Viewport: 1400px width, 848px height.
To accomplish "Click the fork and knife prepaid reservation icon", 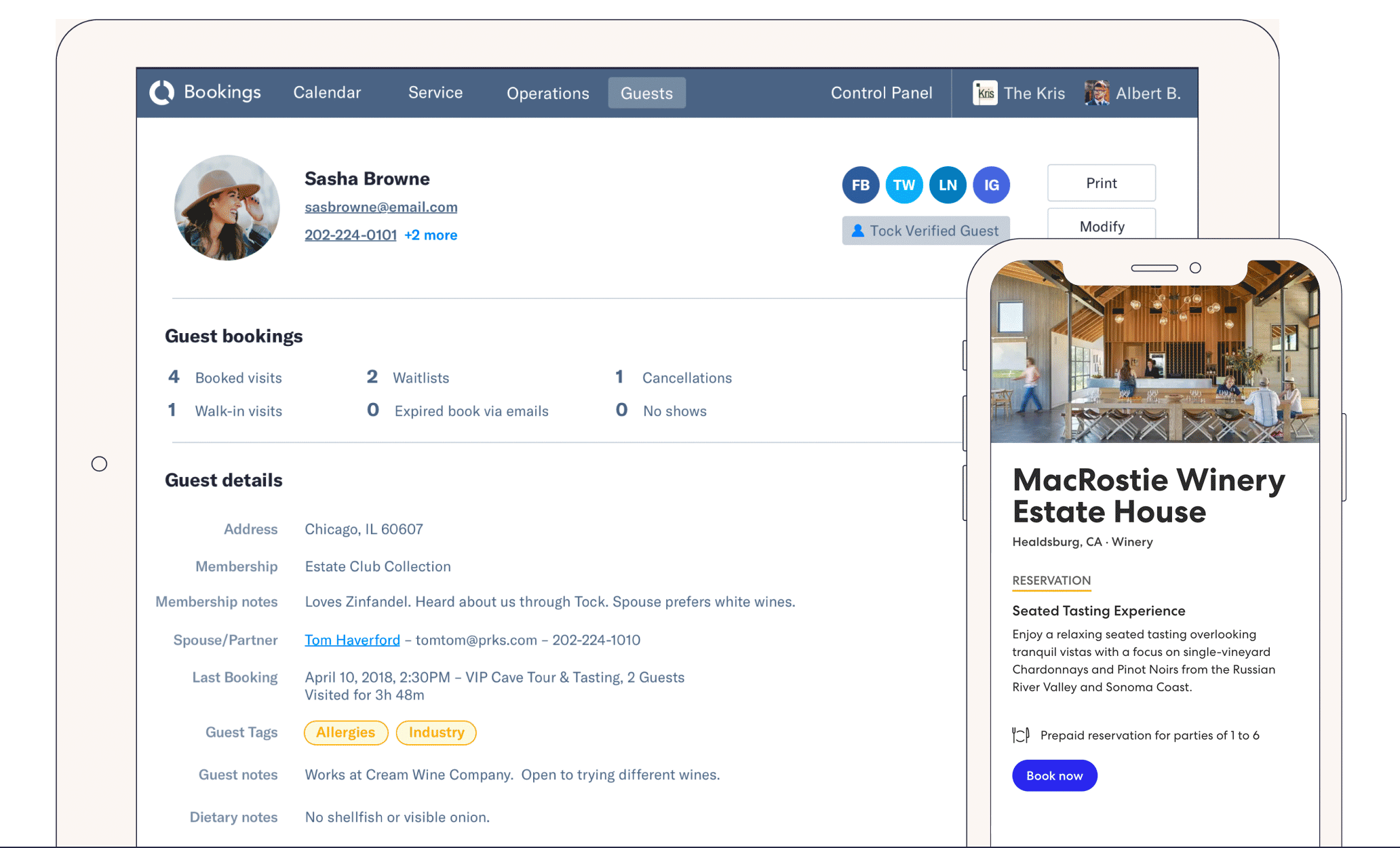I will [x=1020, y=735].
